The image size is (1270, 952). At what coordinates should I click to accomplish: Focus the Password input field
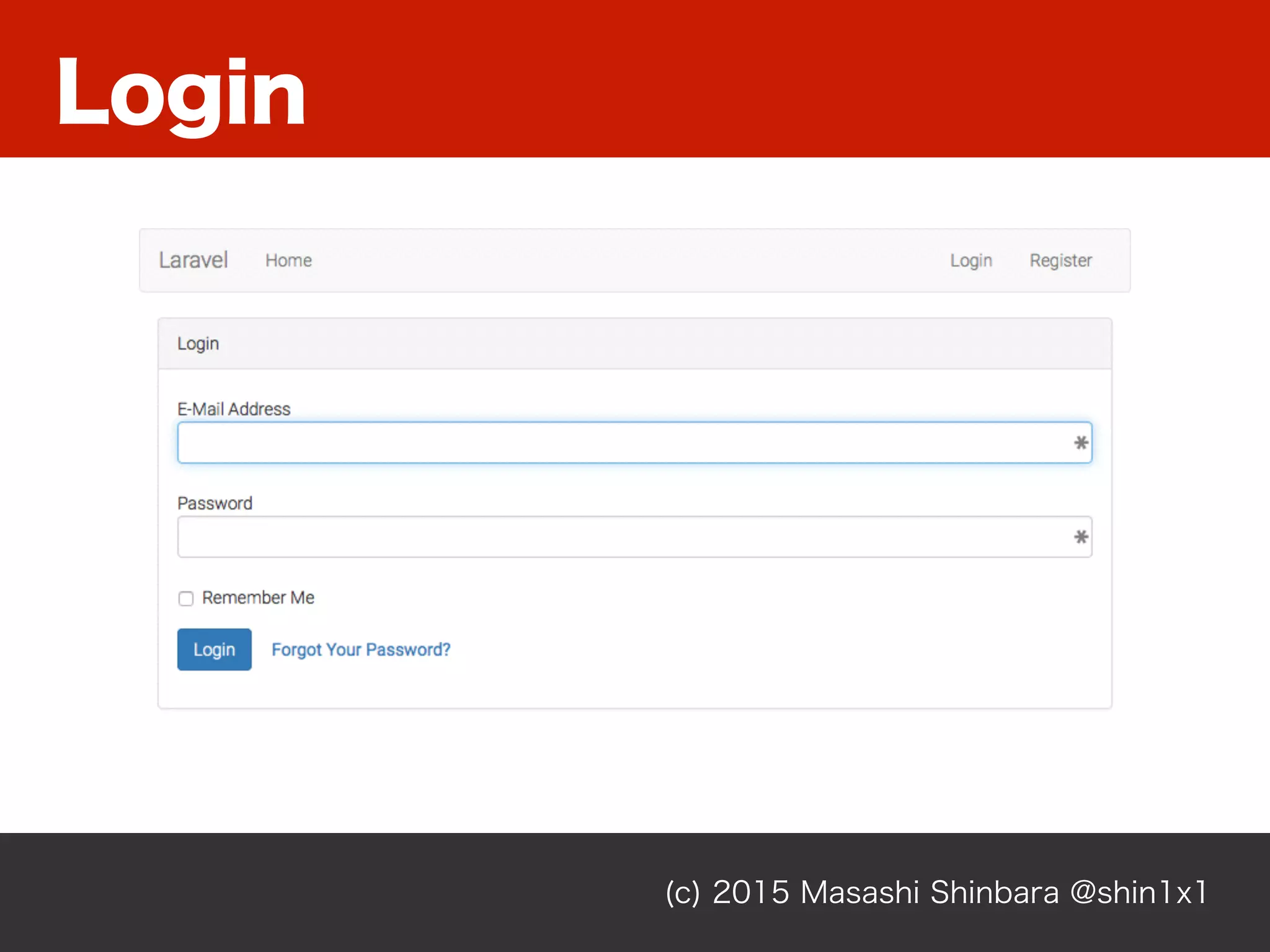pos(634,537)
